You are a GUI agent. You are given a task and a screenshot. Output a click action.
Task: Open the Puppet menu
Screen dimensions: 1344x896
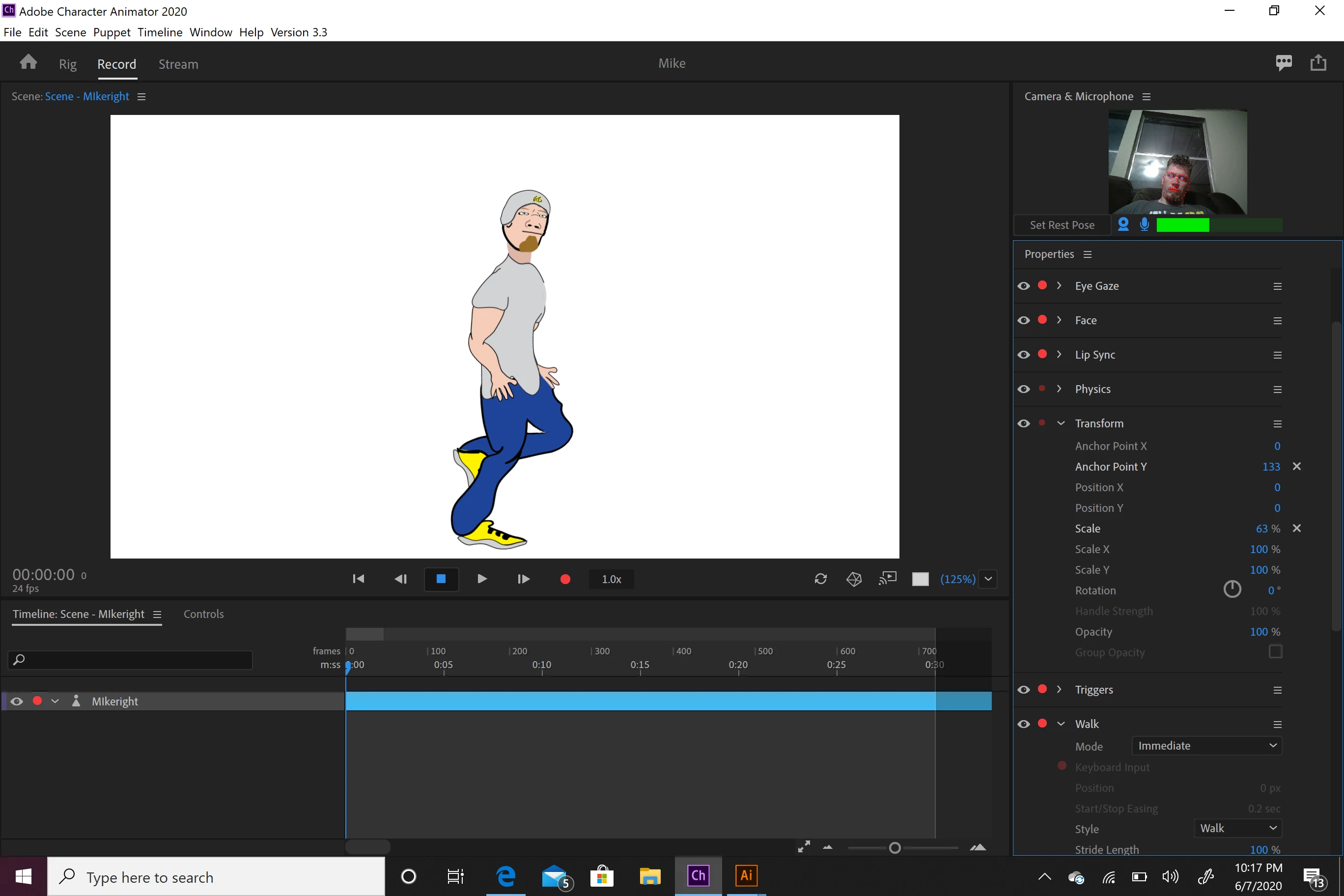click(112, 32)
